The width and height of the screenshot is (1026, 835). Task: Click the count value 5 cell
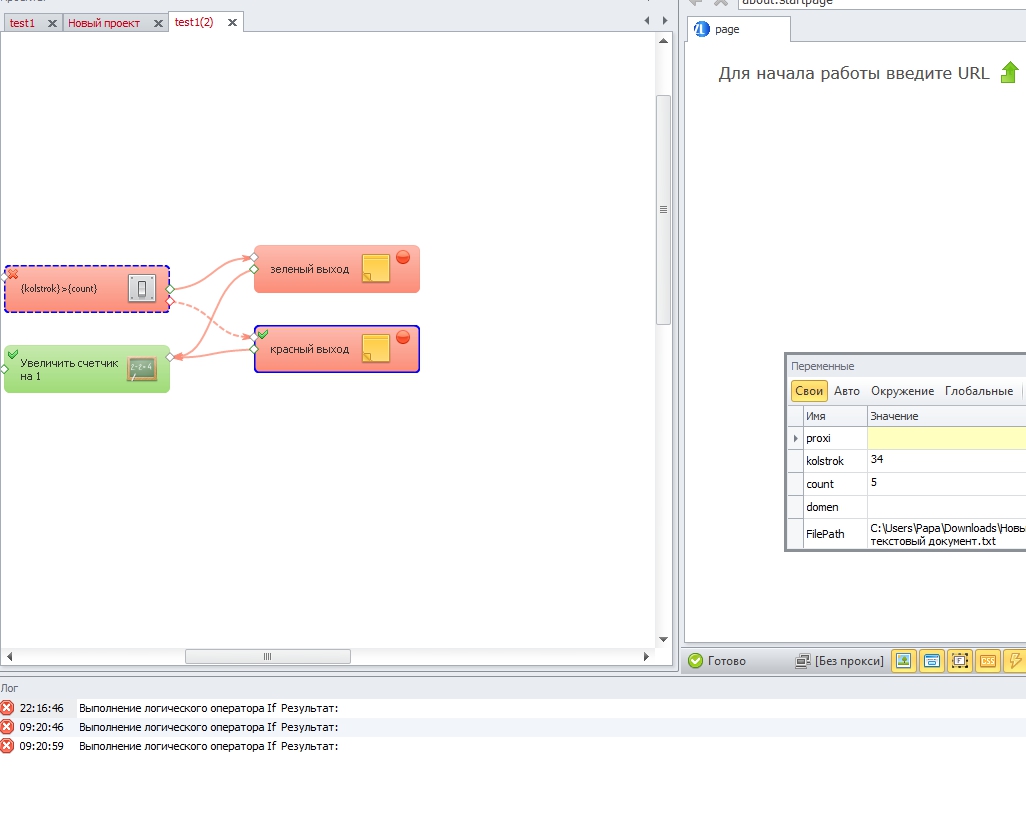[x=947, y=484]
